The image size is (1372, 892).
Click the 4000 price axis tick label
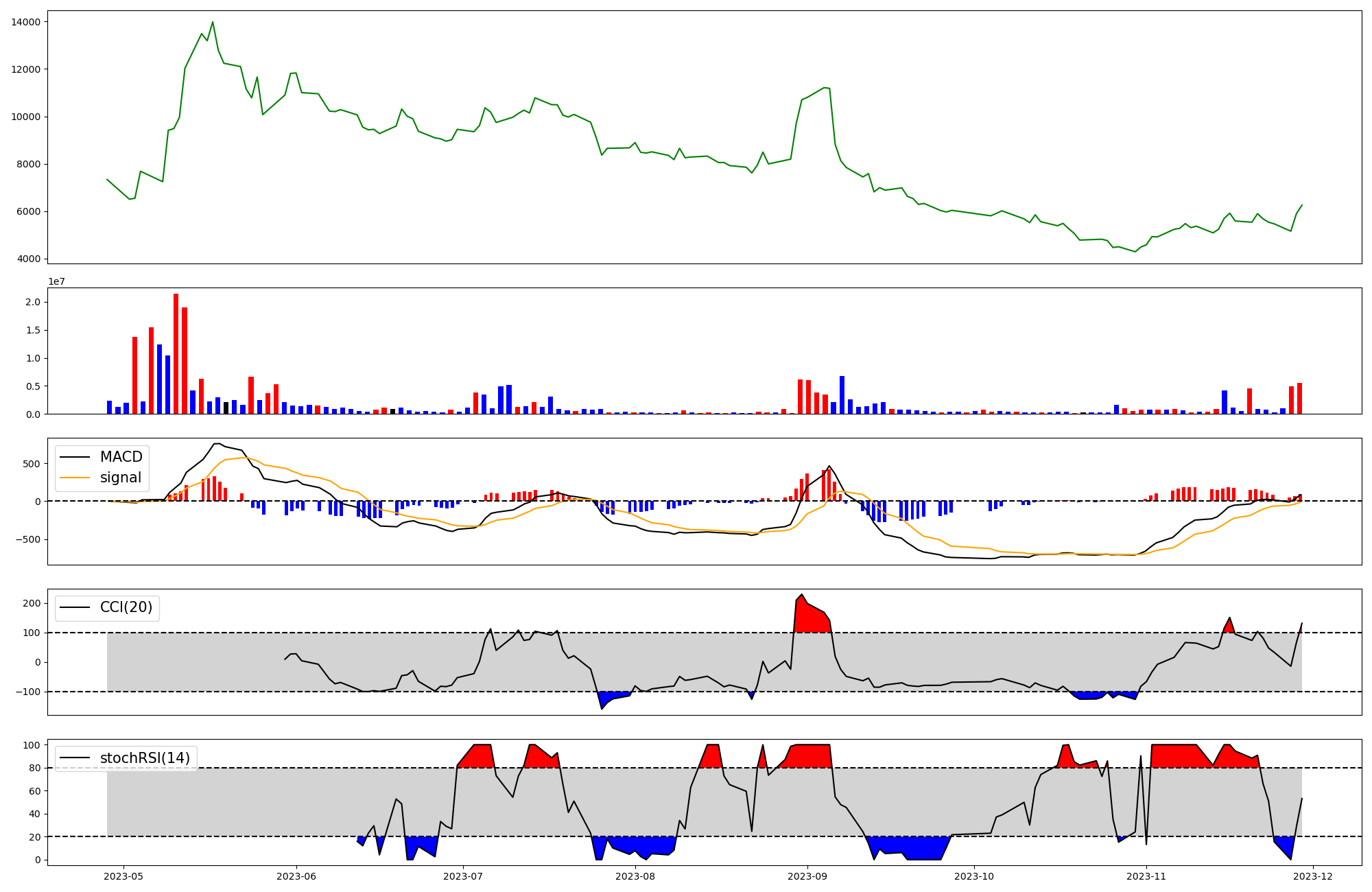29,259
